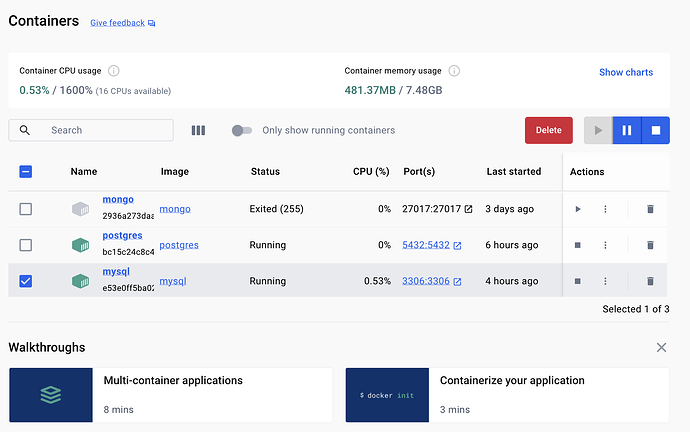Click the columns layout icon beside search

coord(198,130)
